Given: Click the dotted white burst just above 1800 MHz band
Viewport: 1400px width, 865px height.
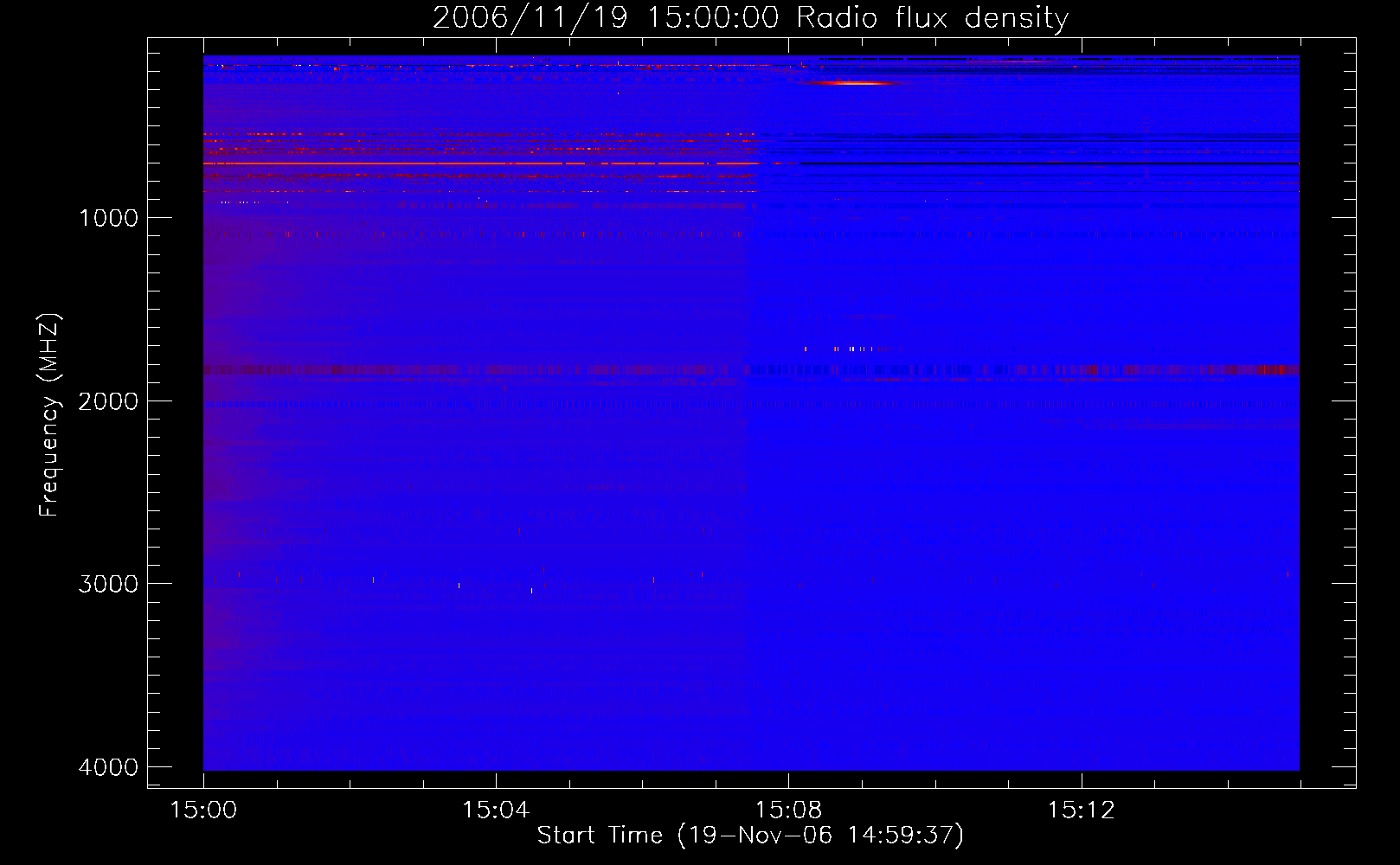Looking at the screenshot, I should pyautogui.click(x=852, y=349).
